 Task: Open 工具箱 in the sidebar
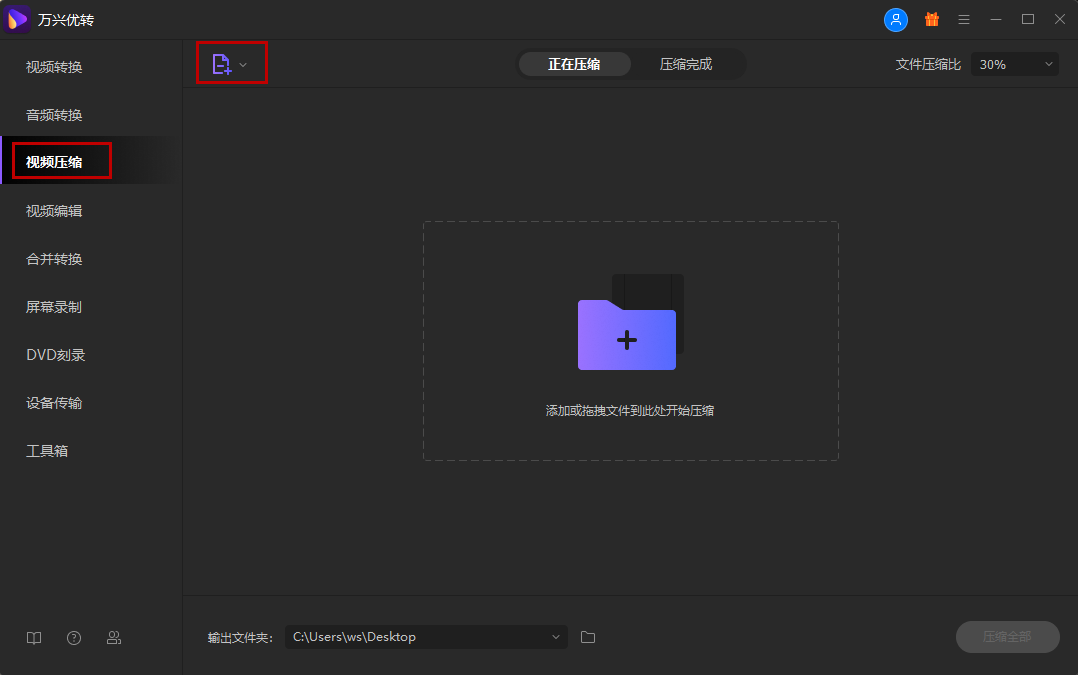[x=90, y=451]
